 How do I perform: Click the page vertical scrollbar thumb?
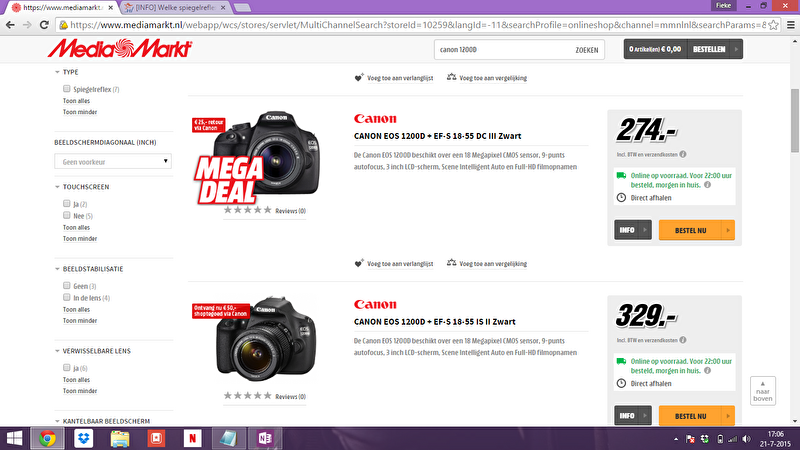click(794, 120)
